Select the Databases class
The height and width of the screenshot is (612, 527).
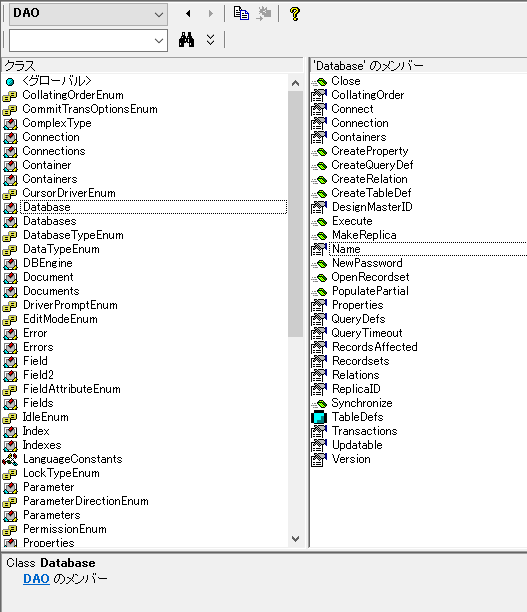(x=50, y=221)
